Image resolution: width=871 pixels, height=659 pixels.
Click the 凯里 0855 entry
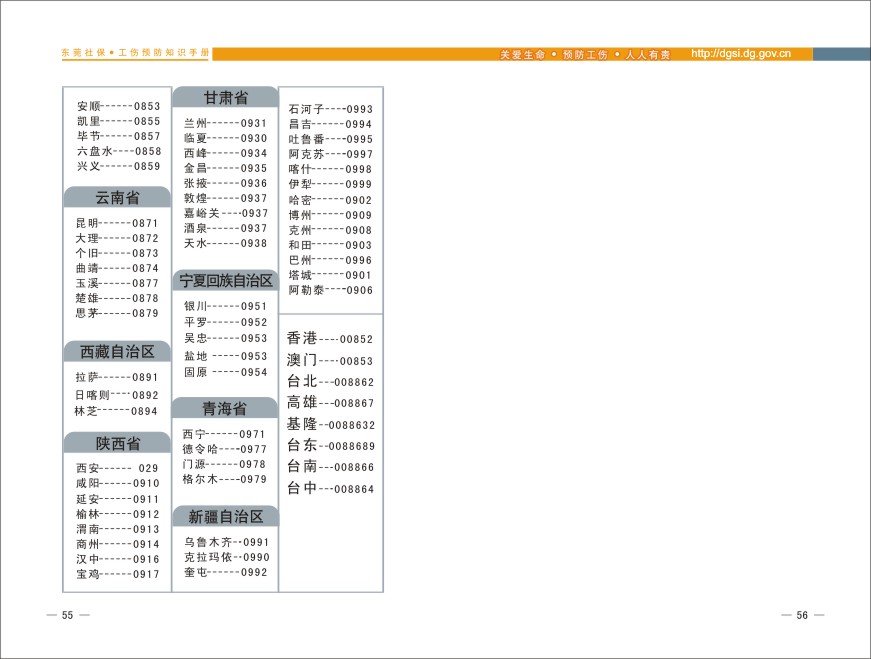[x=118, y=121]
